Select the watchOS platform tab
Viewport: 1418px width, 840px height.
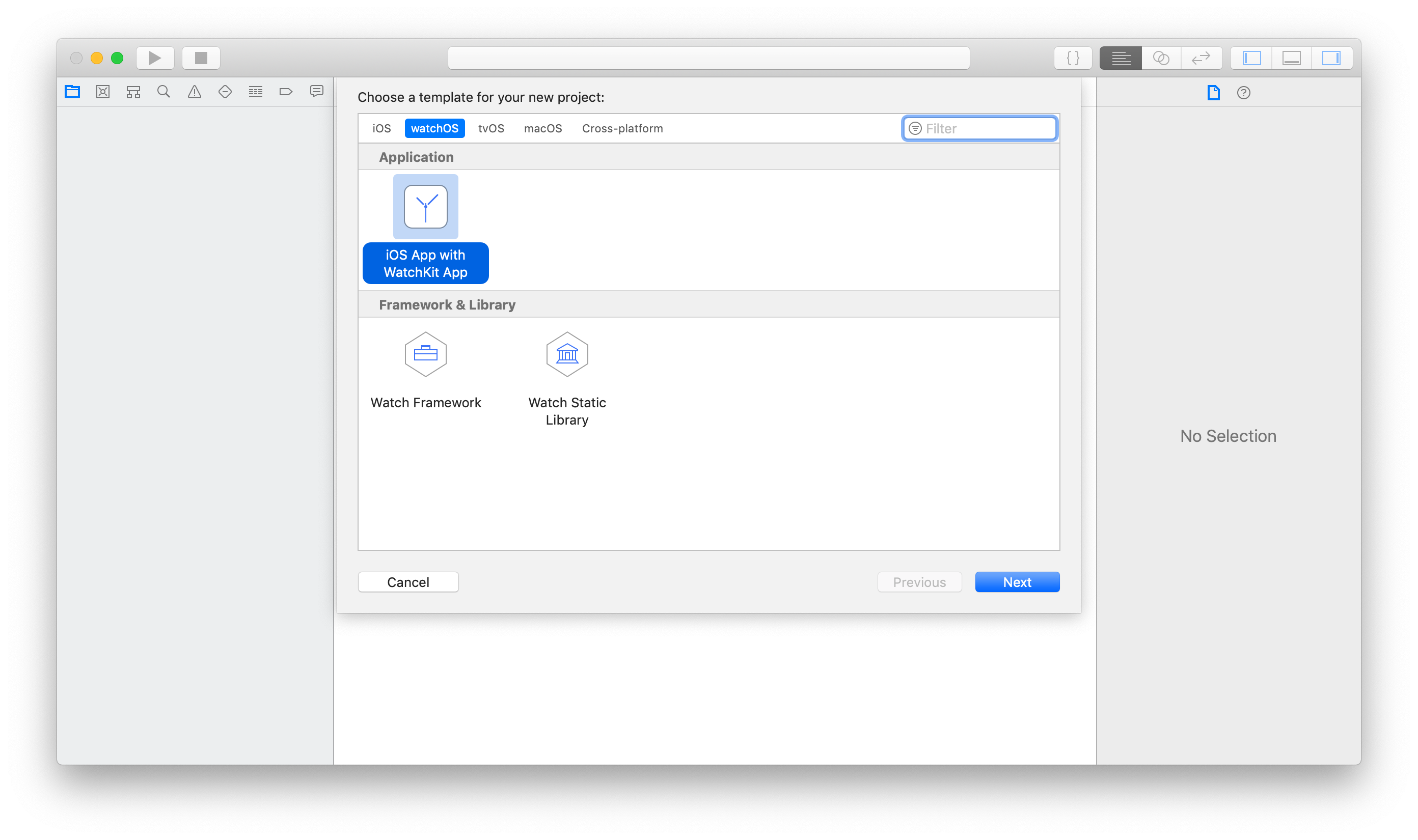(x=434, y=128)
